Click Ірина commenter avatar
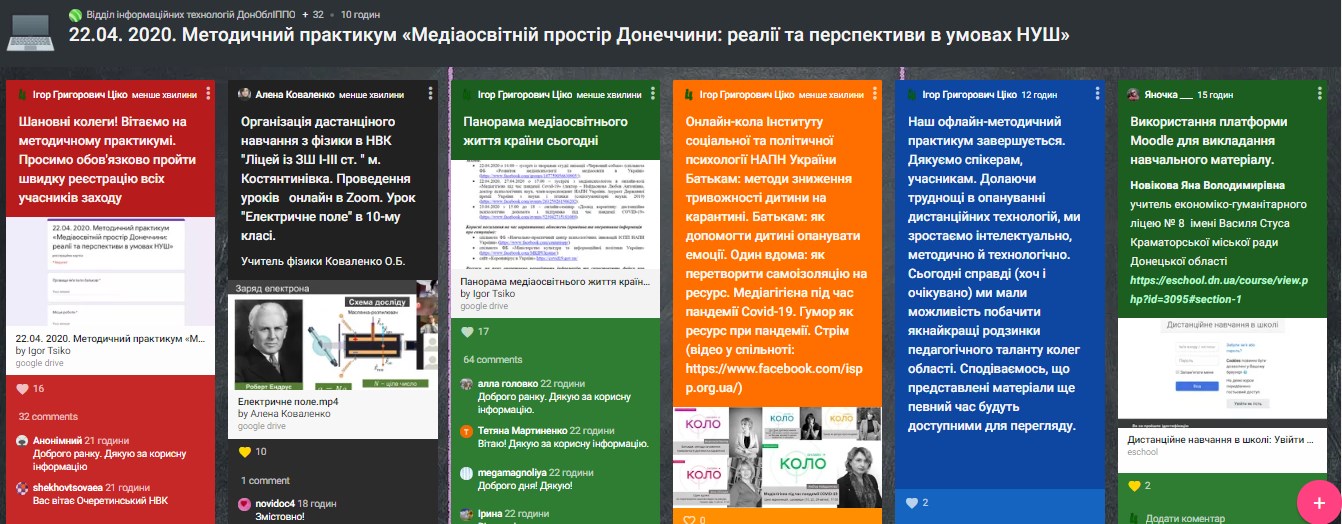The image size is (1342, 524). click(x=467, y=514)
